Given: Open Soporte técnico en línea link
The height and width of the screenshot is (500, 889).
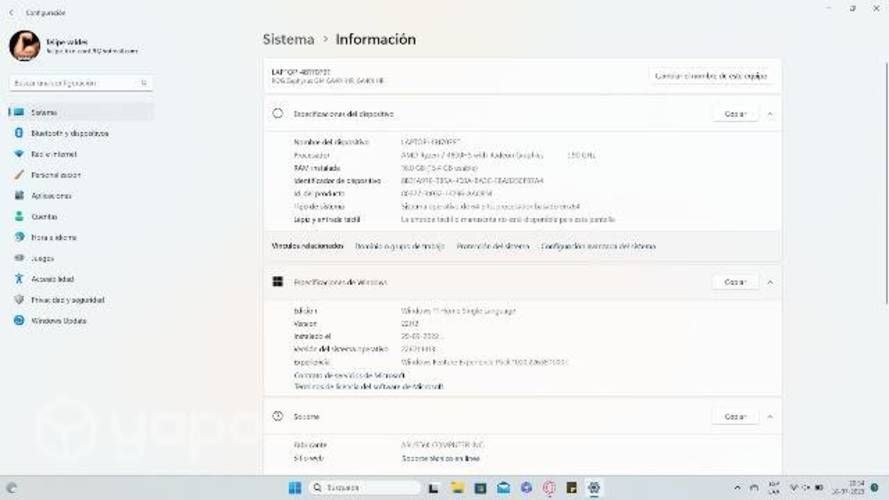Looking at the screenshot, I should pos(441,459).
